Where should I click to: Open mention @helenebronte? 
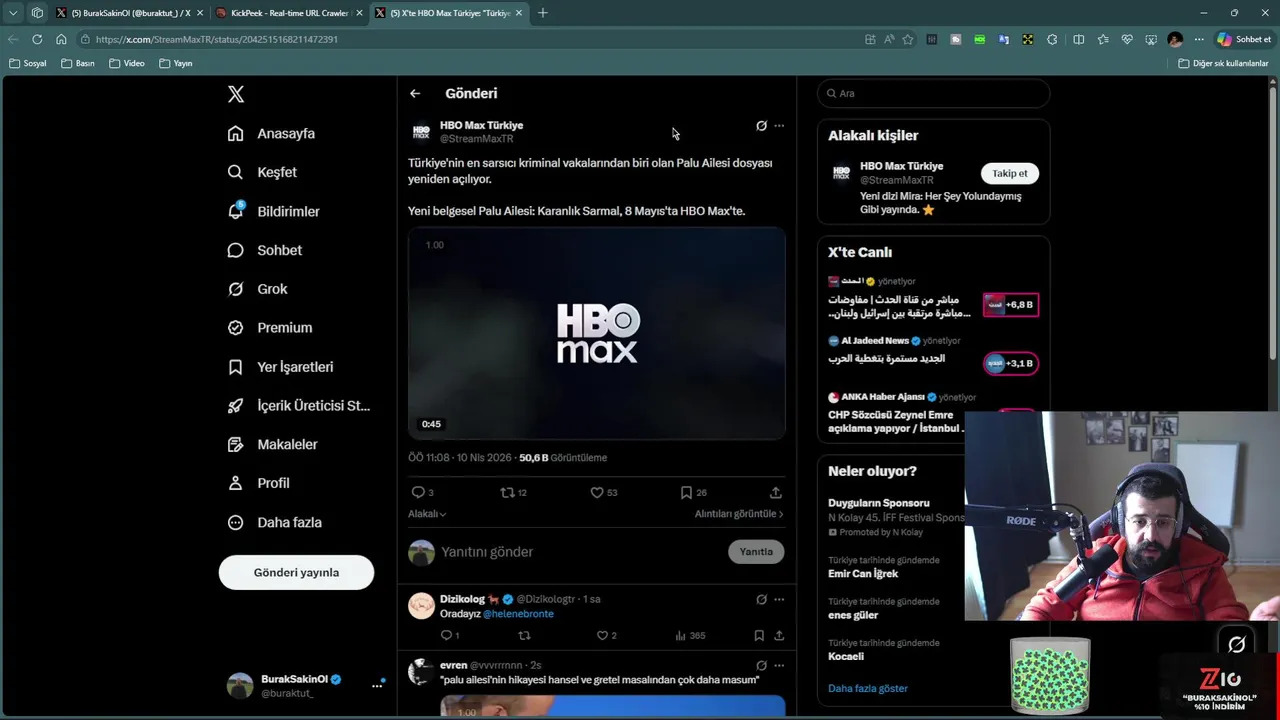pos(518,614)
